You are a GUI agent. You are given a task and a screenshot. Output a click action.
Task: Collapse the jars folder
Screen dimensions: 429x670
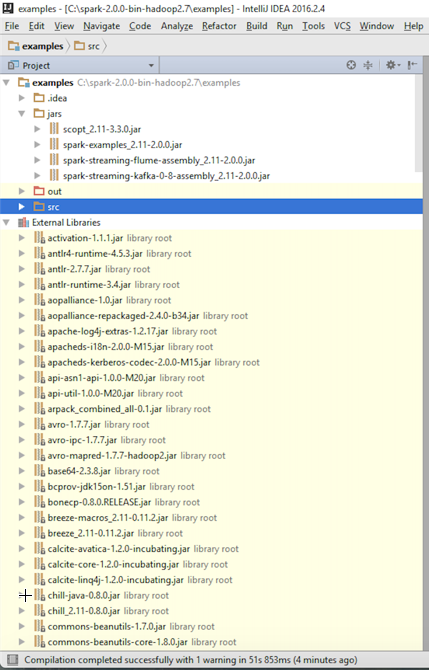pyautogui.click(x=21, y=114)
